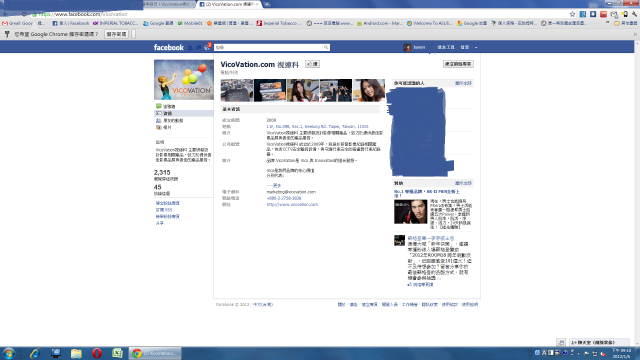Open the Chrome wrench settings menu
Image resolution: width=640 pixels, height=360 pixels.
635,14
